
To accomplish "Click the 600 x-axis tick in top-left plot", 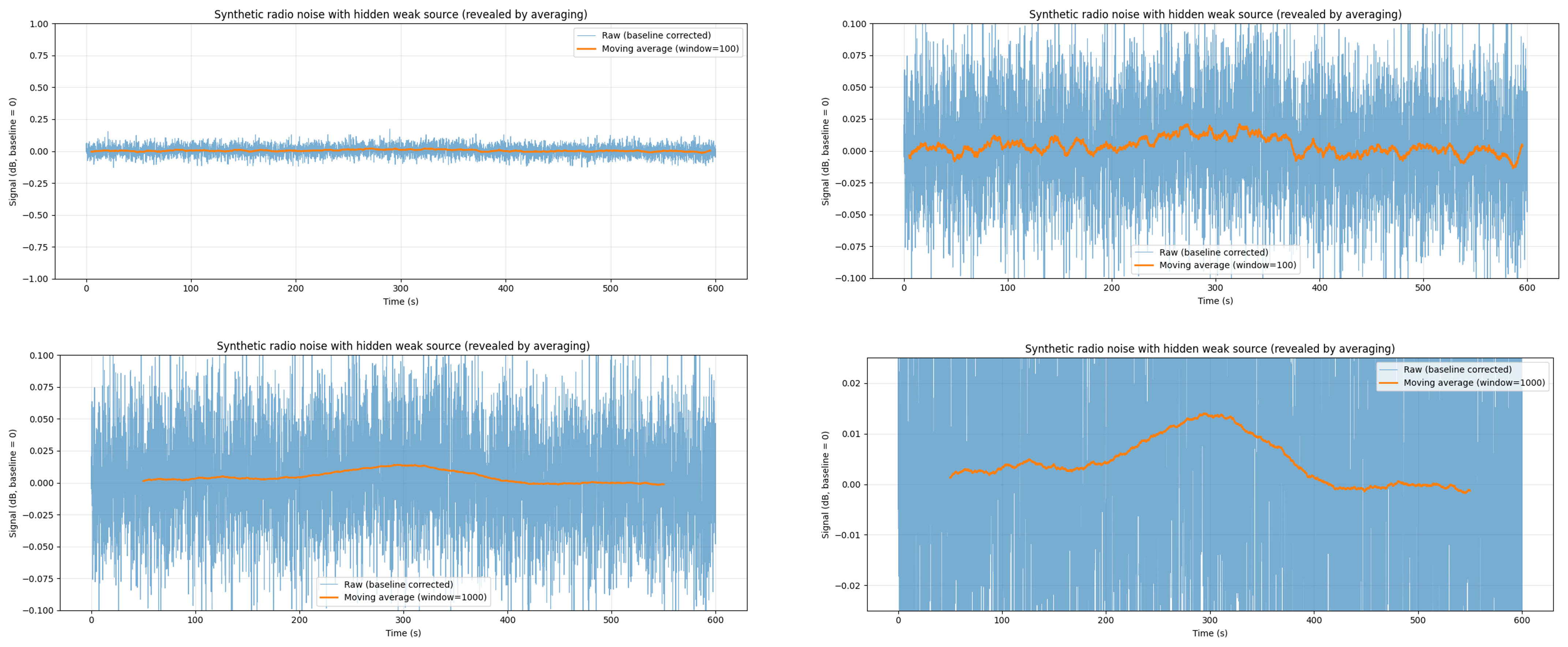I will pyautogui.click(x=715, y=288).
